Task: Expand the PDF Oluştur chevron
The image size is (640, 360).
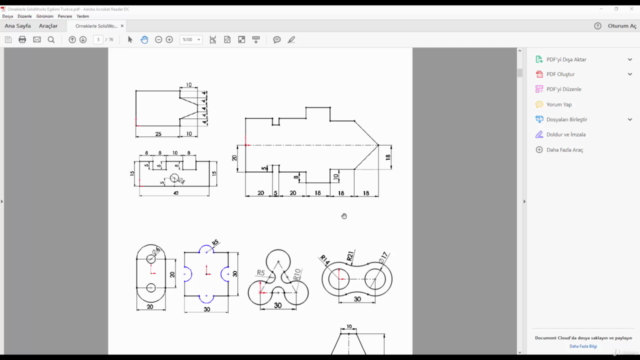Action: (630, 74)
